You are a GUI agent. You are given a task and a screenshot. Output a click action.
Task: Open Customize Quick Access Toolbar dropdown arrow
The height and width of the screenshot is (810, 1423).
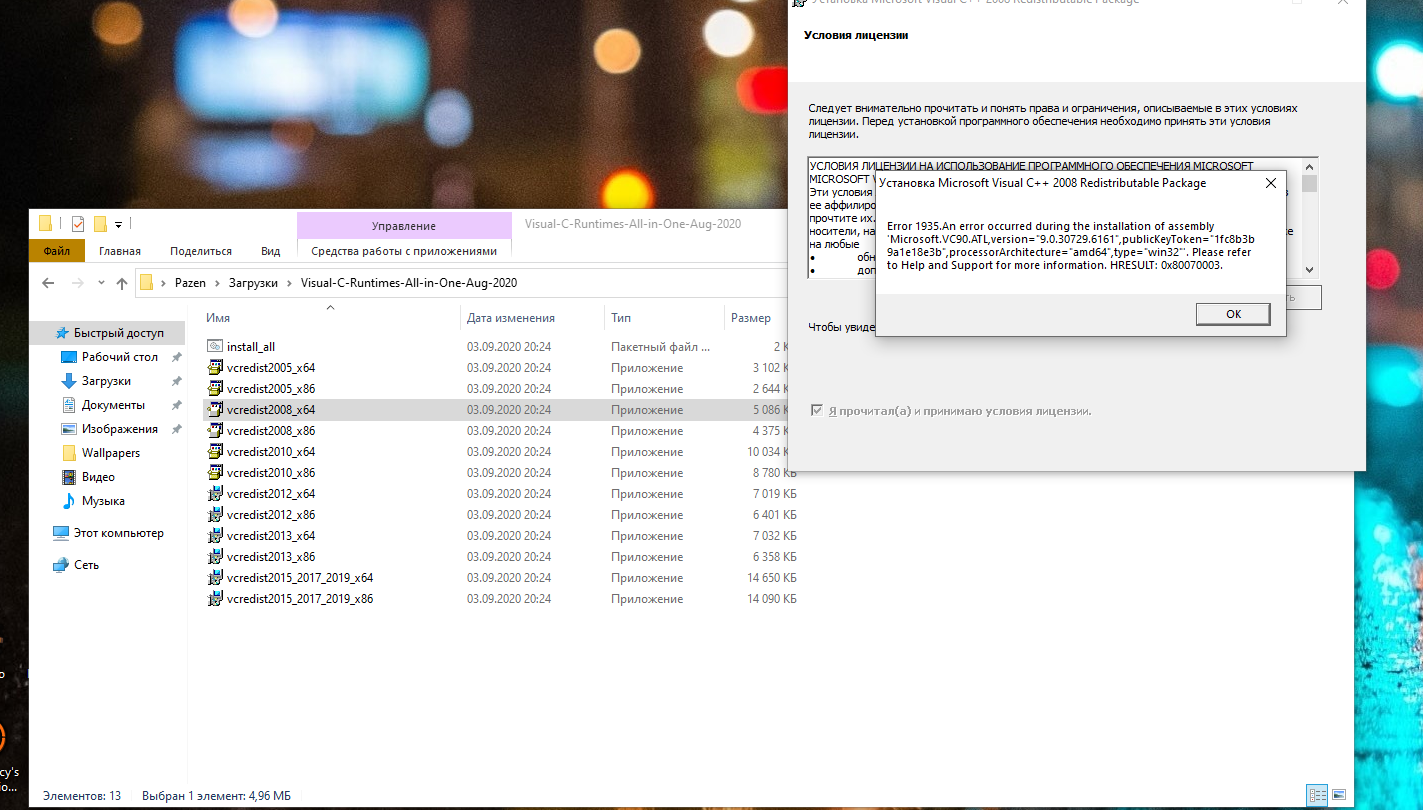tap(118, 224)
